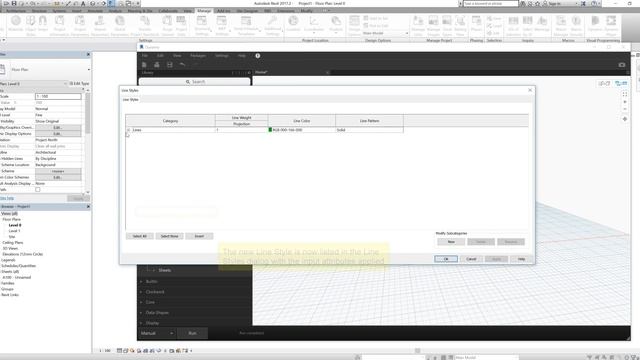Screen dimensions: 640x360
Task: Open the Collaborate ribbon tab in Revit
Action: tap(168, 11)
